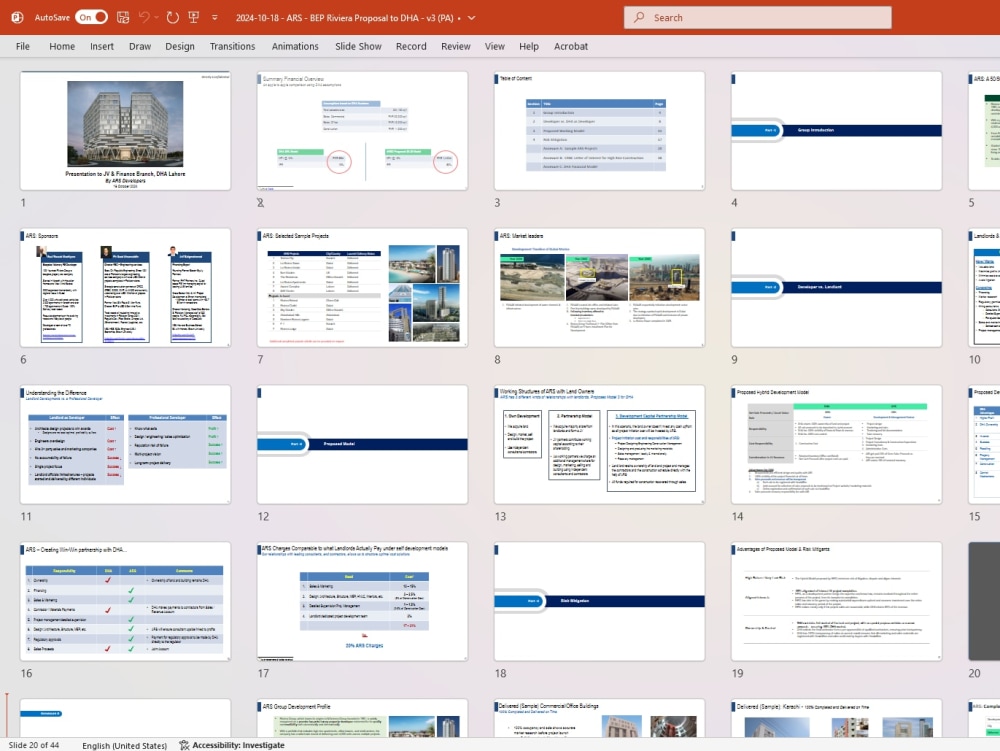Screen dimensions: 1000x751
Task: Click the hidden-slide number 2 marker
Action: (x=260, y=203)
